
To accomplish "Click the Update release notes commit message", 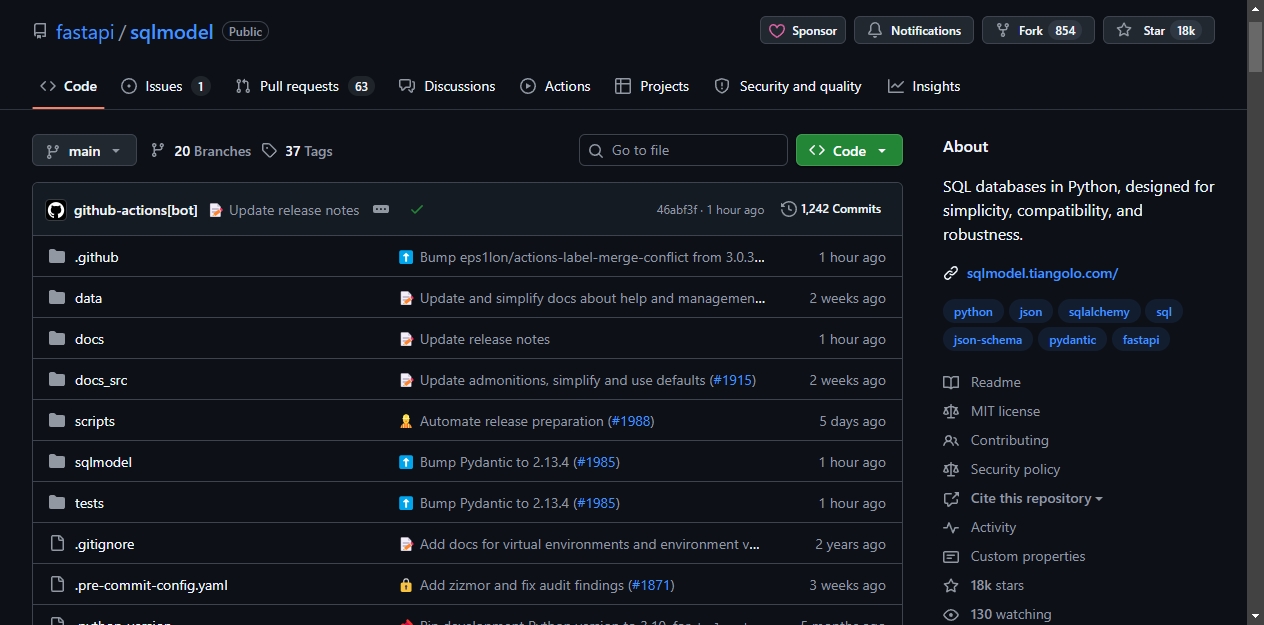I will [x=294, y=210].
